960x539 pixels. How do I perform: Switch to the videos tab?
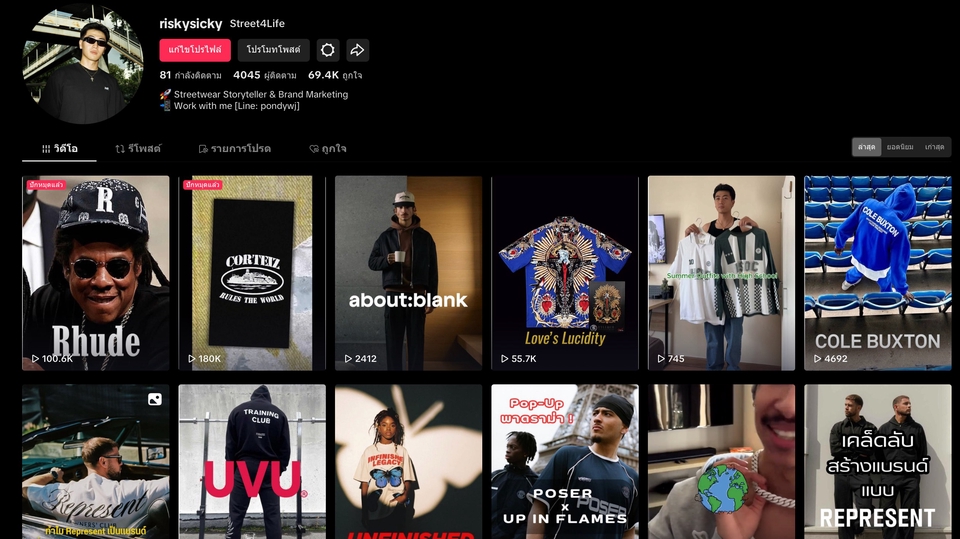coord(59,149)
